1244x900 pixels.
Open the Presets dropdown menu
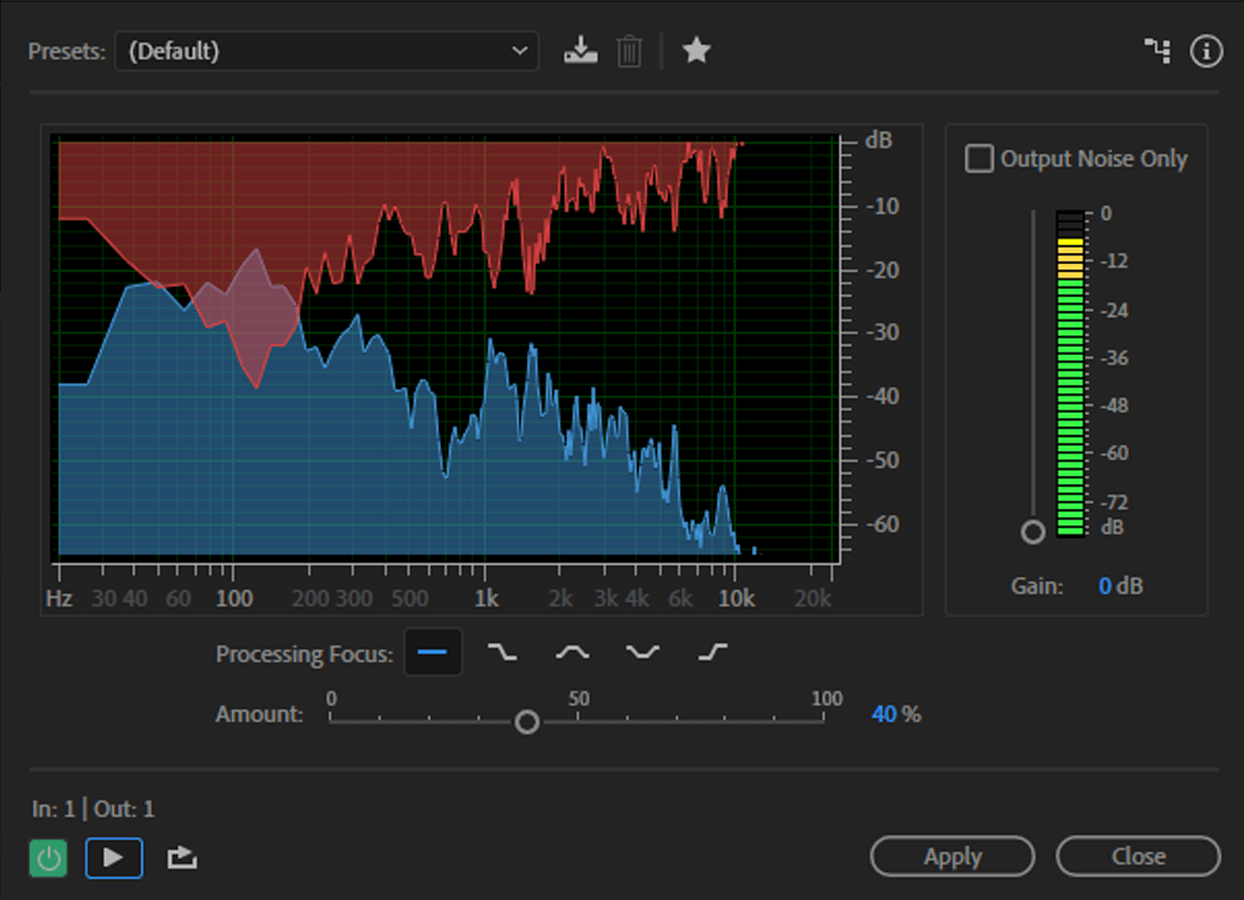click(326, 51)
